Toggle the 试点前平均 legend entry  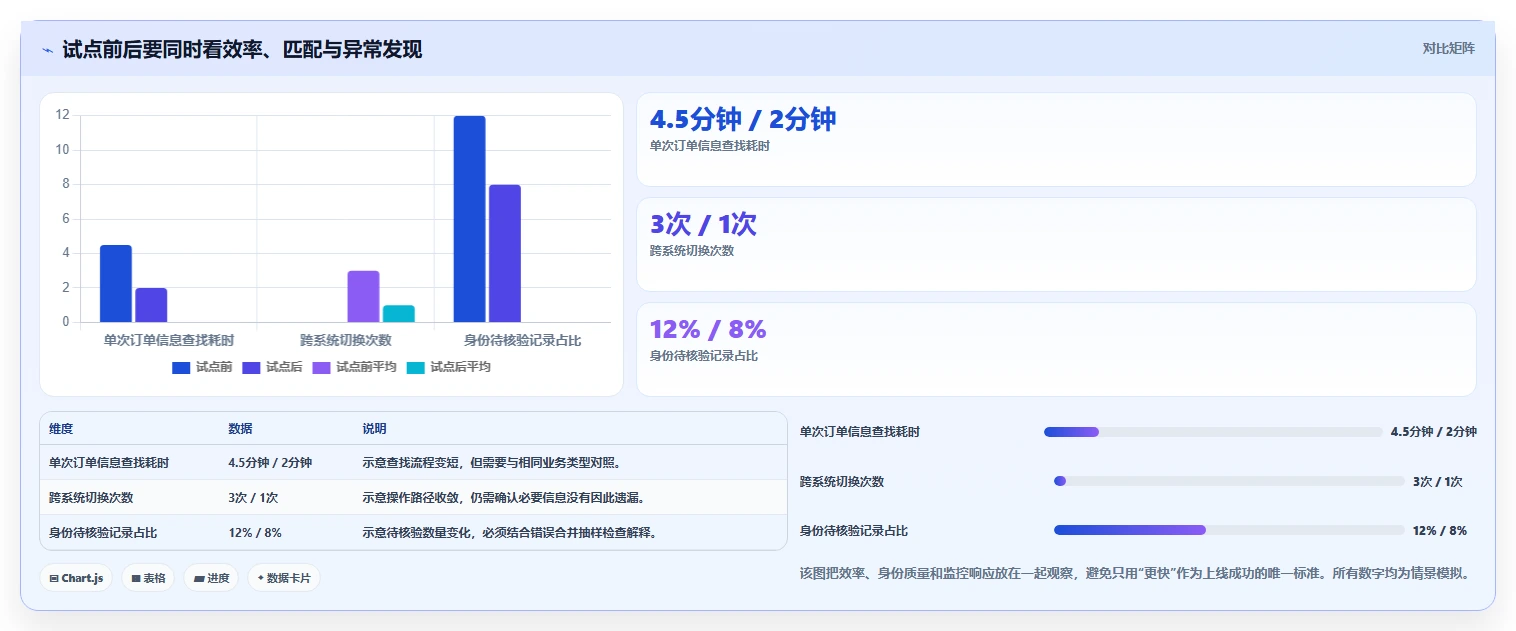pyautogui.click(x=354, y=367)
